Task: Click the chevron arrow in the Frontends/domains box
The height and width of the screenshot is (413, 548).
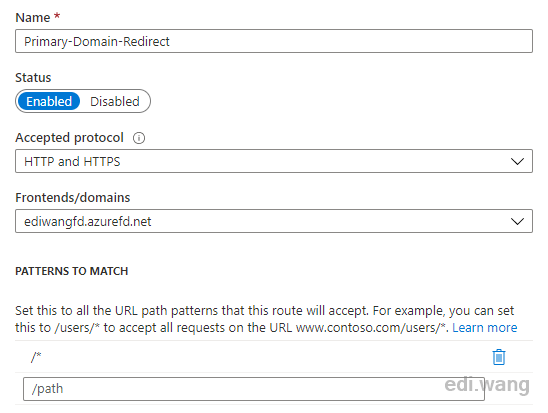Action: pyautogui.click(x=517, y=221)
